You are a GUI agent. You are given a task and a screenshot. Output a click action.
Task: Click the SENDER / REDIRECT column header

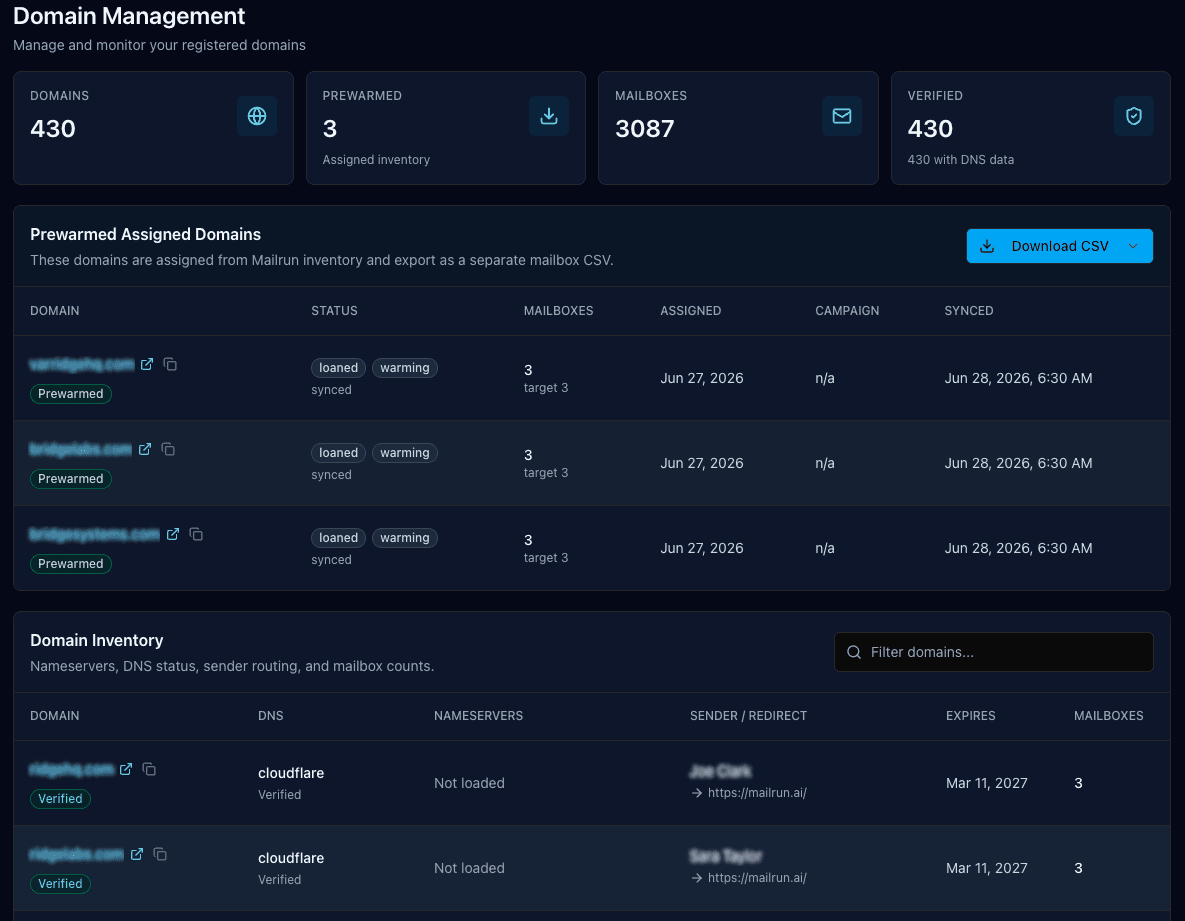tap(748, 715)
